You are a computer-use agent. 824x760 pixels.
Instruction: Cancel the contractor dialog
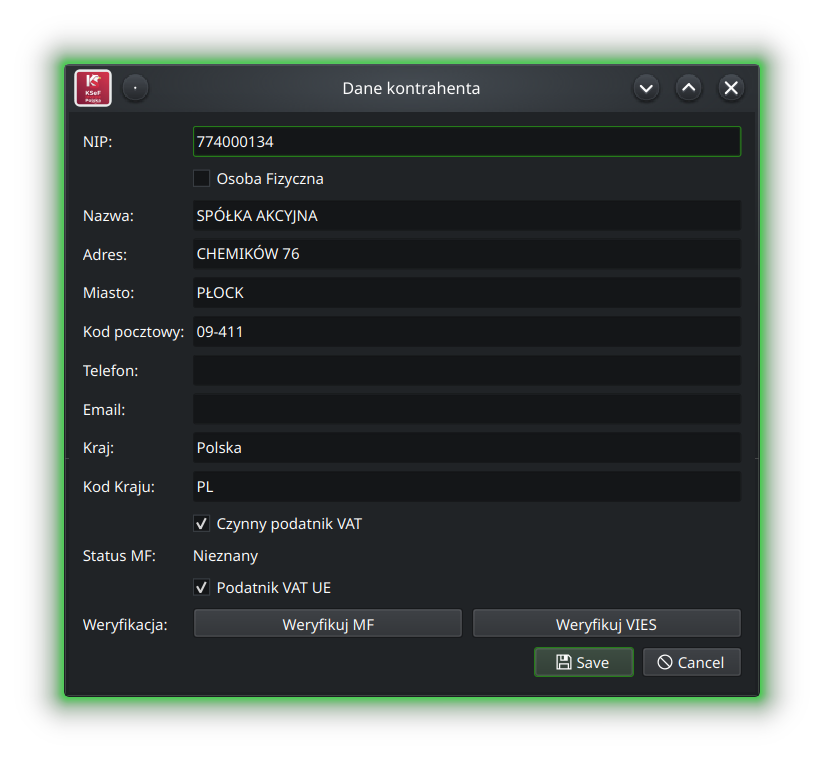click(x=691, y=662)
